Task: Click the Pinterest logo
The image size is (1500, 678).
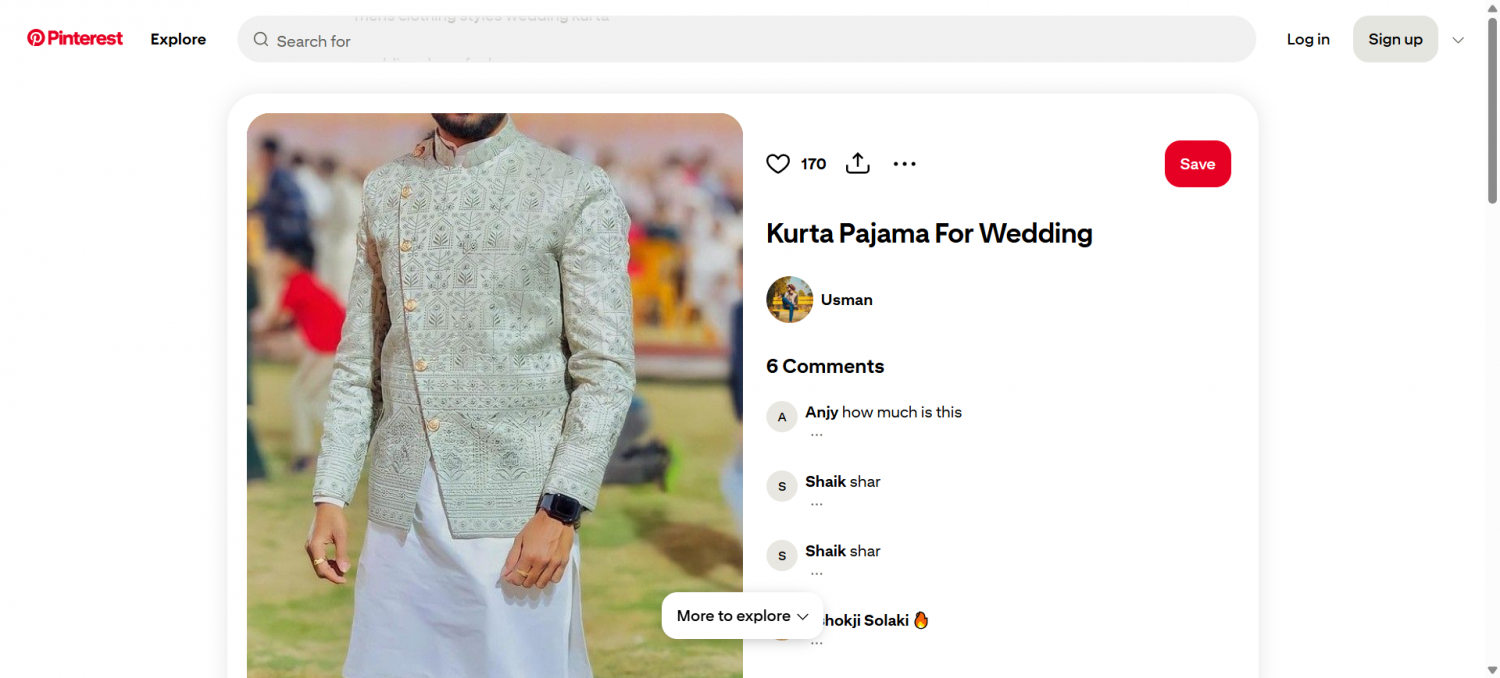Action: (75, 39)
